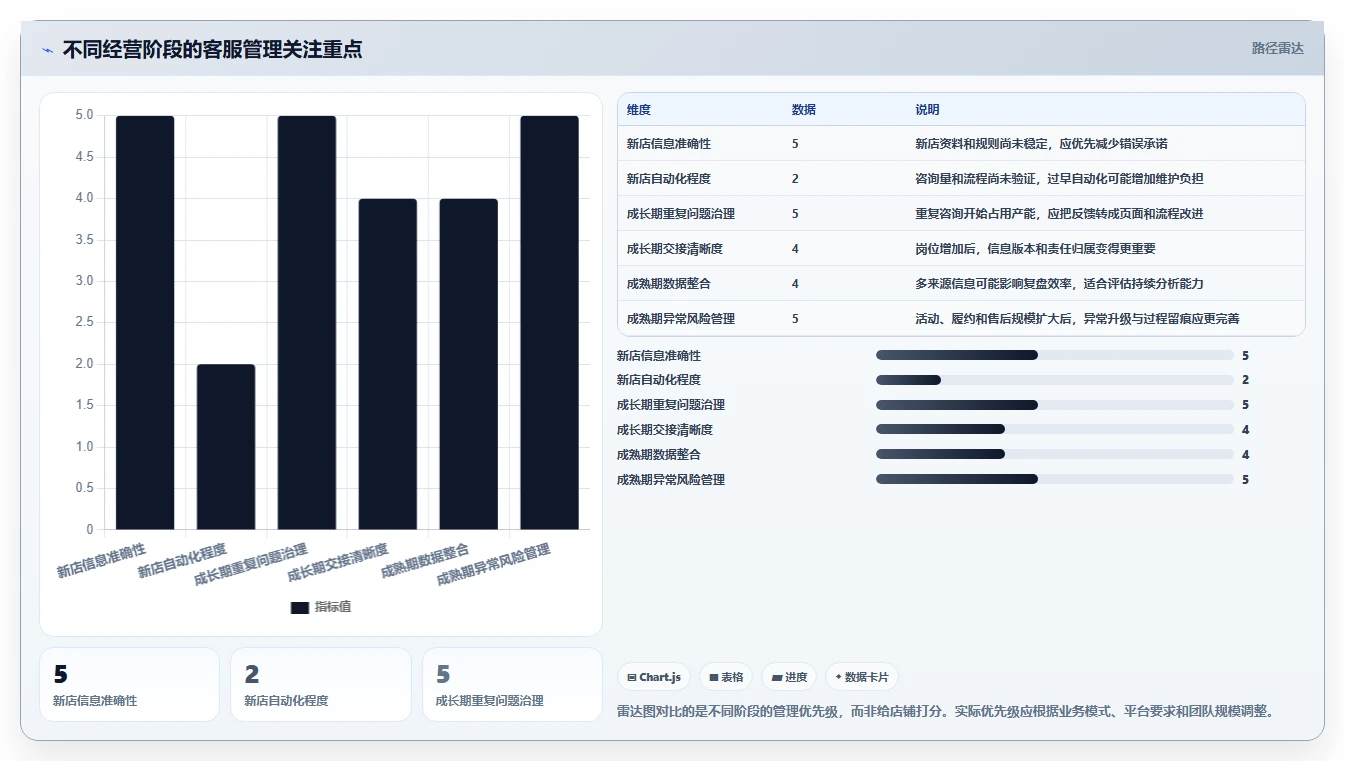Click the 成长期交接清晰度 progress bar
Viewport: 1345px width, 761px height.
click(1055, 430)
